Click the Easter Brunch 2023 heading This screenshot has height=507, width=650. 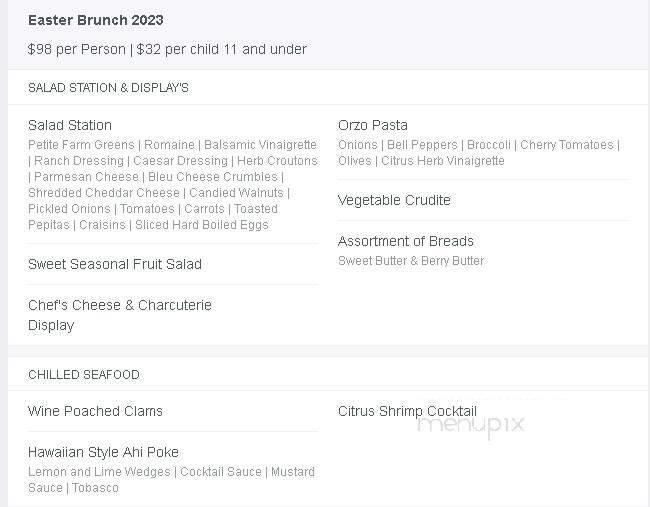(95, 20)
